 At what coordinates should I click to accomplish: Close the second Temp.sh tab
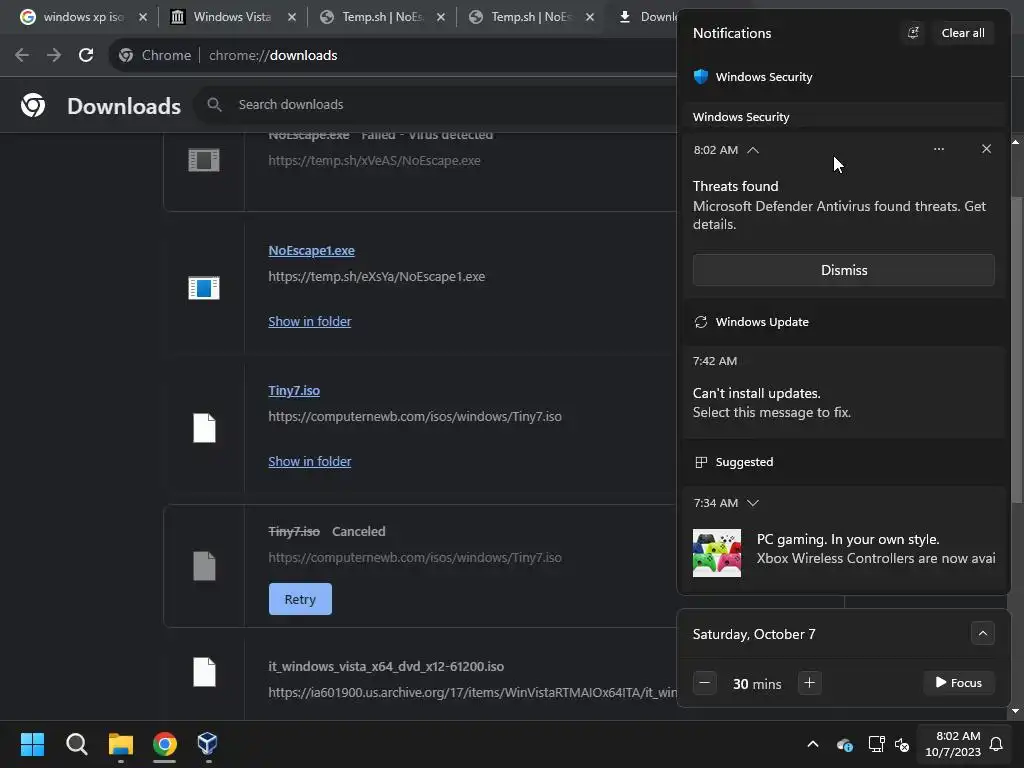click(590, 17)
